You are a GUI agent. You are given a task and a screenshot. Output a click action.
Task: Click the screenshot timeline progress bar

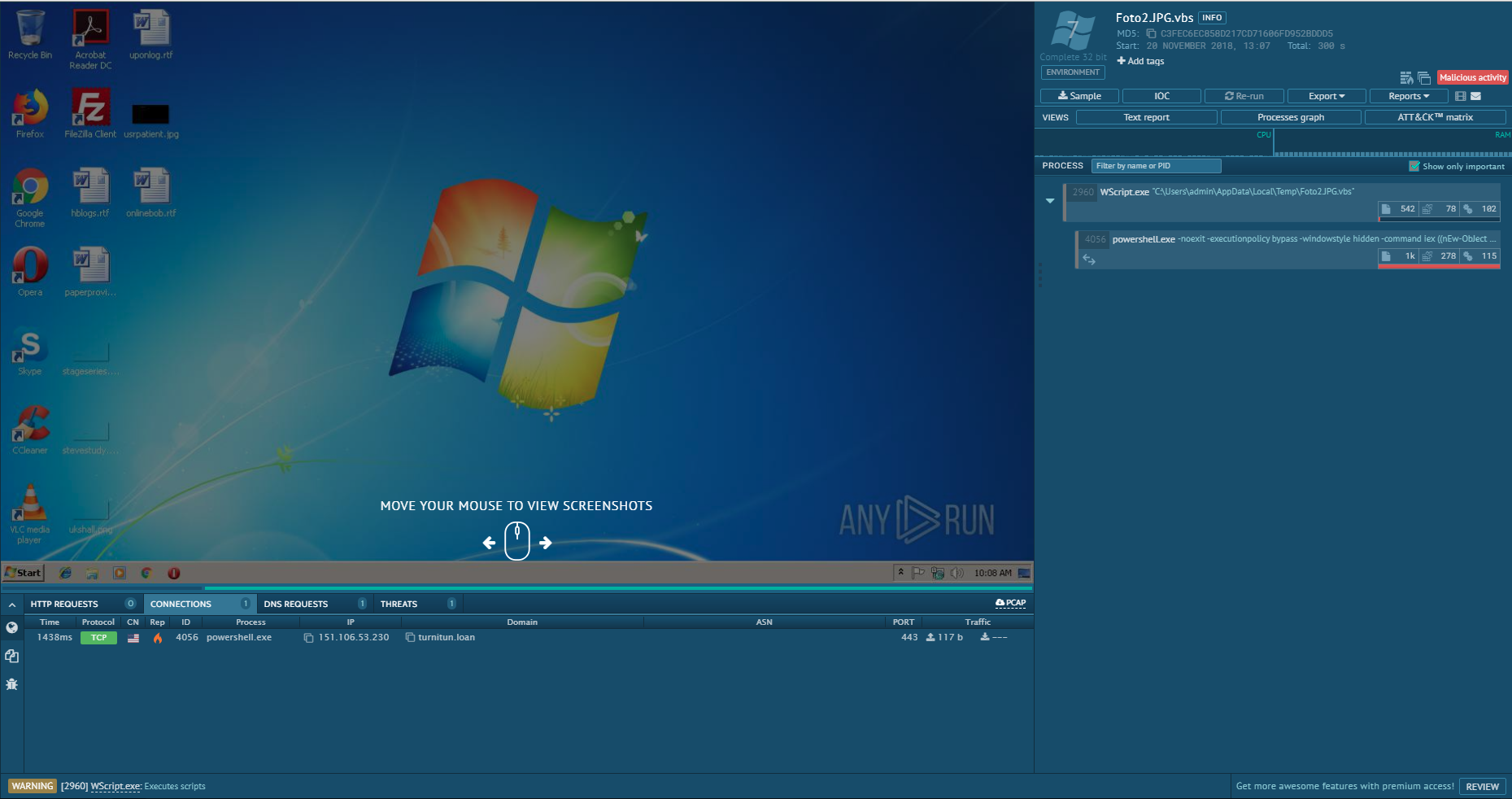pos(516,587)
